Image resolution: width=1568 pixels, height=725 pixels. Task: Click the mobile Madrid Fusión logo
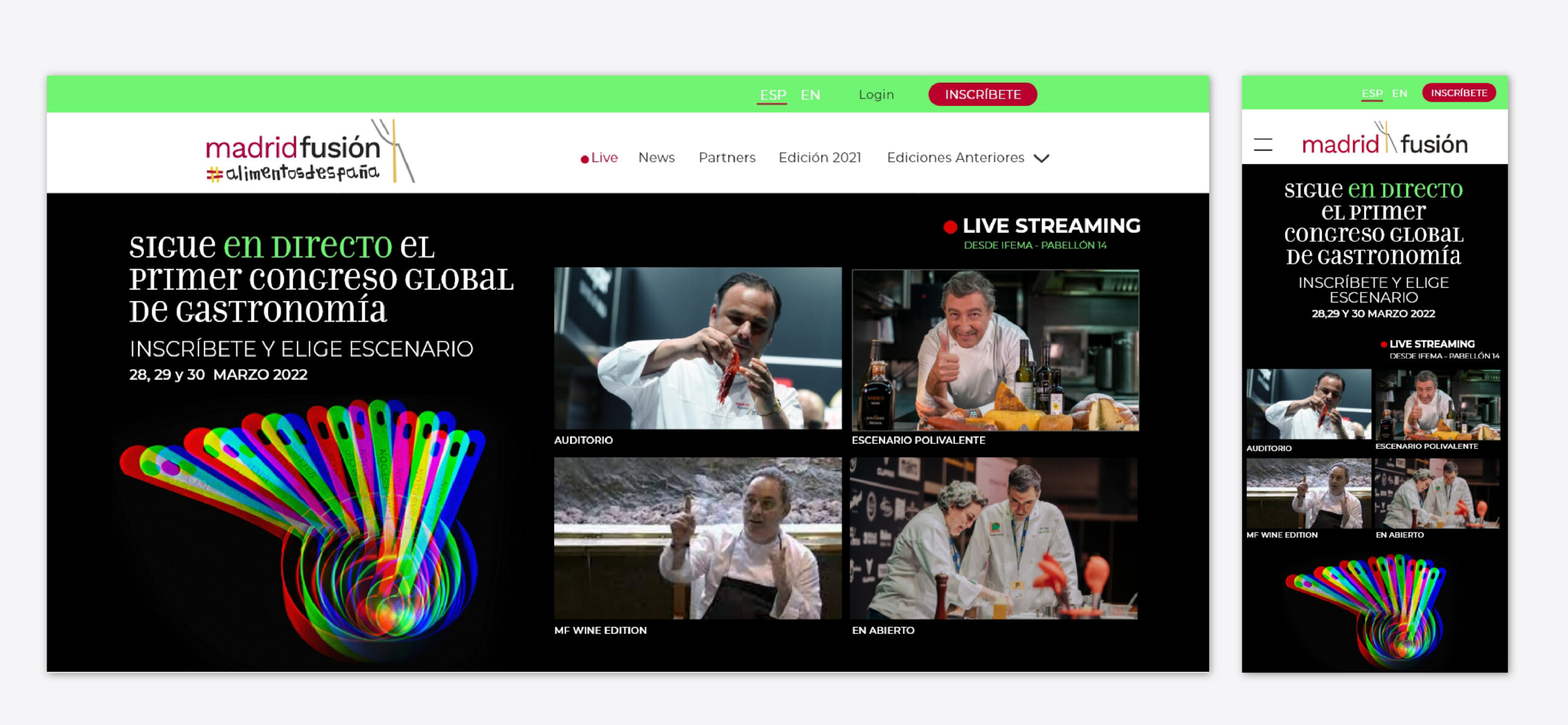(x=1384, y=142)
